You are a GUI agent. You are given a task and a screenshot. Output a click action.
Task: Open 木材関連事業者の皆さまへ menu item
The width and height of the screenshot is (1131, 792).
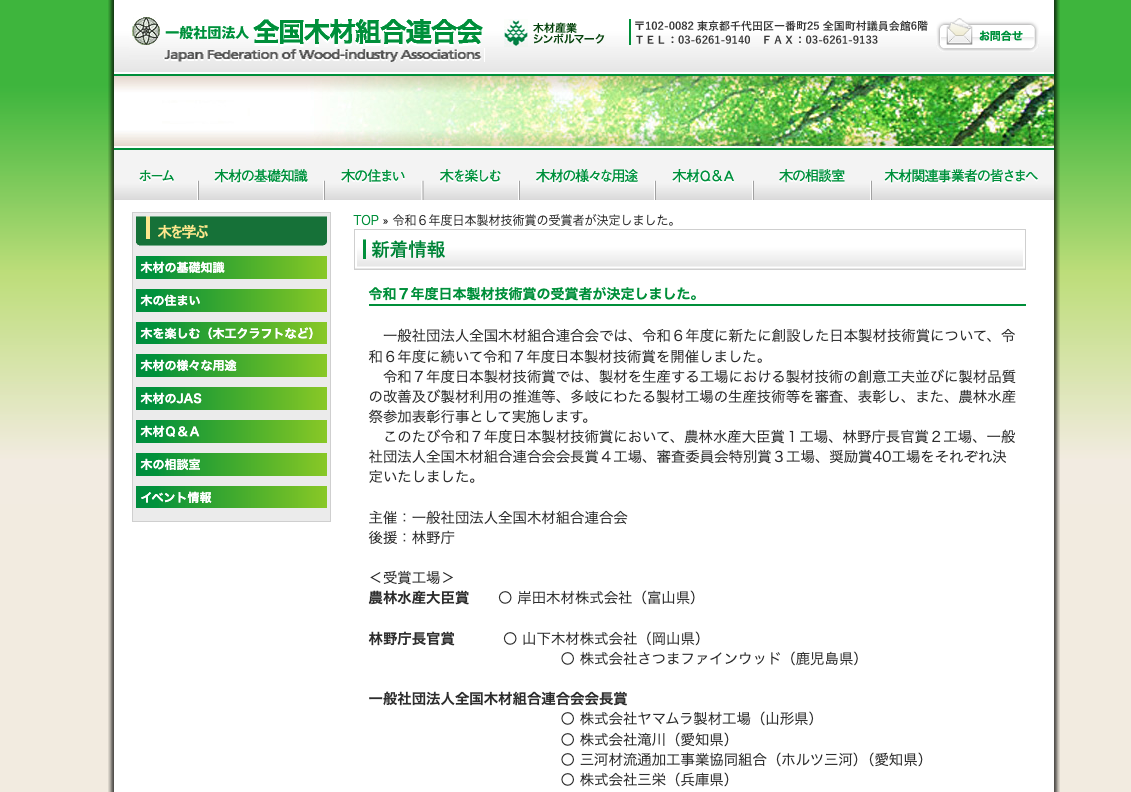(961, 176)
